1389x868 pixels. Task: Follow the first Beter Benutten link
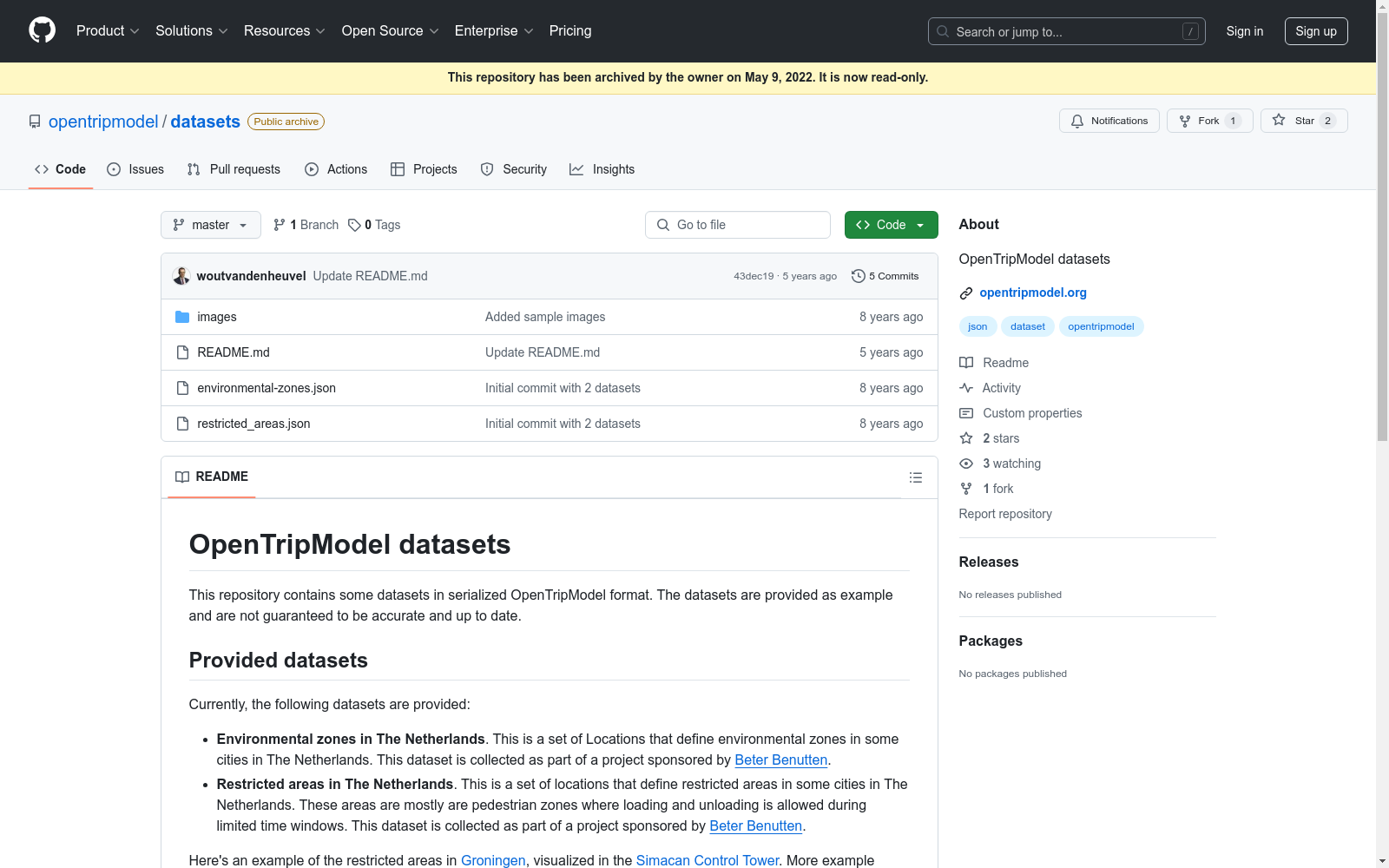click(x=781, y=759)
